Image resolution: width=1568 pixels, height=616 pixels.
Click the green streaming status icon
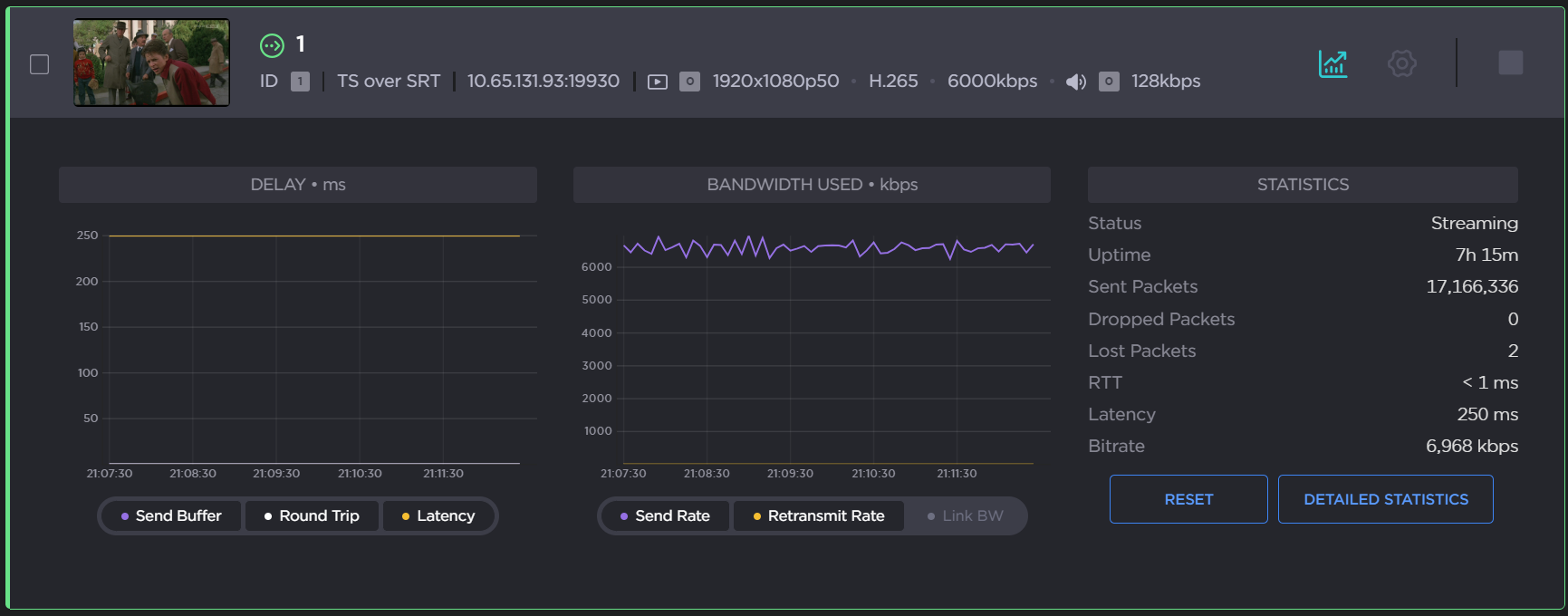point(272,45)
